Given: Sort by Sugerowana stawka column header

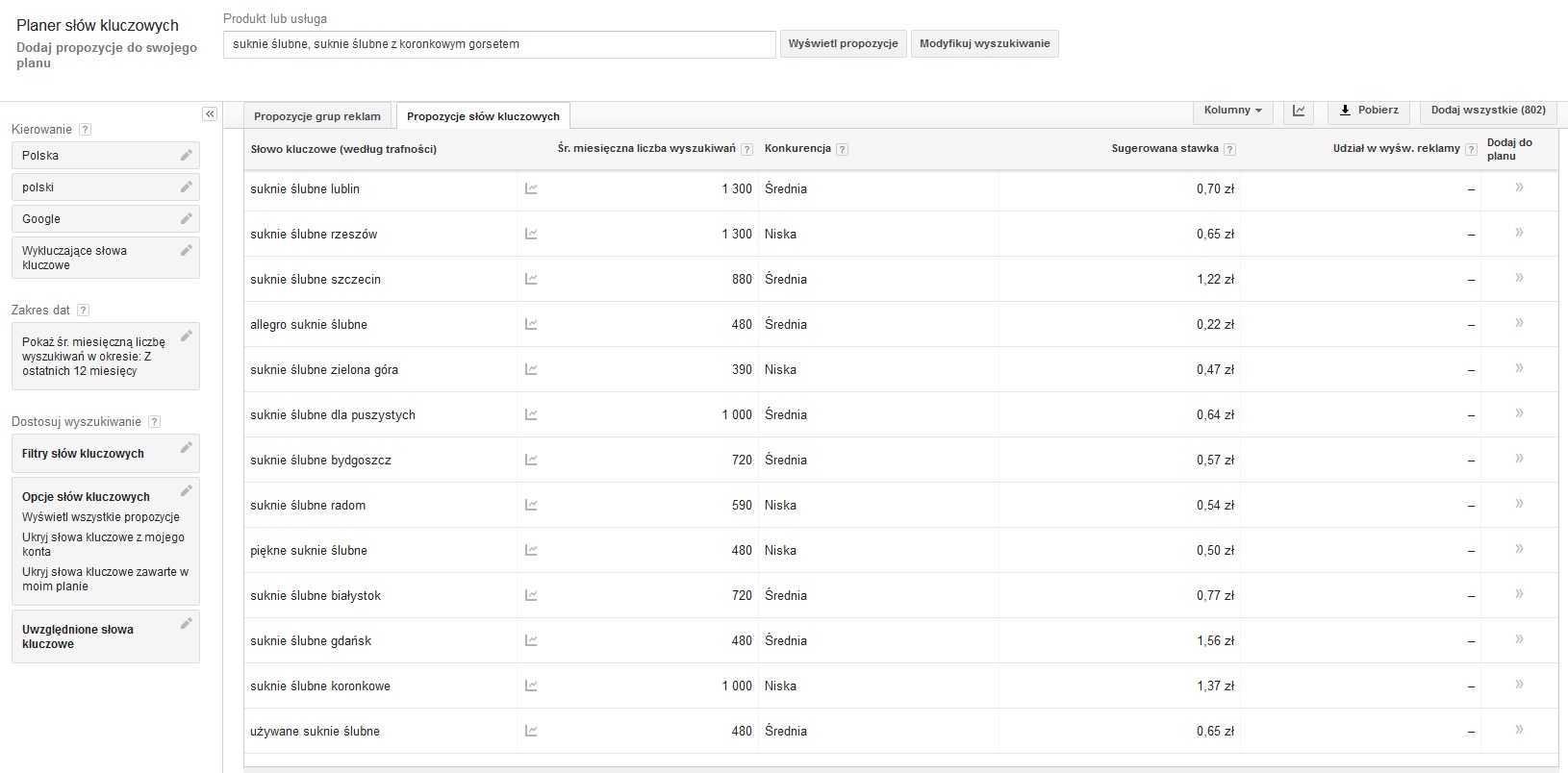Looking at the screenshot, I should click(1165, 148).
